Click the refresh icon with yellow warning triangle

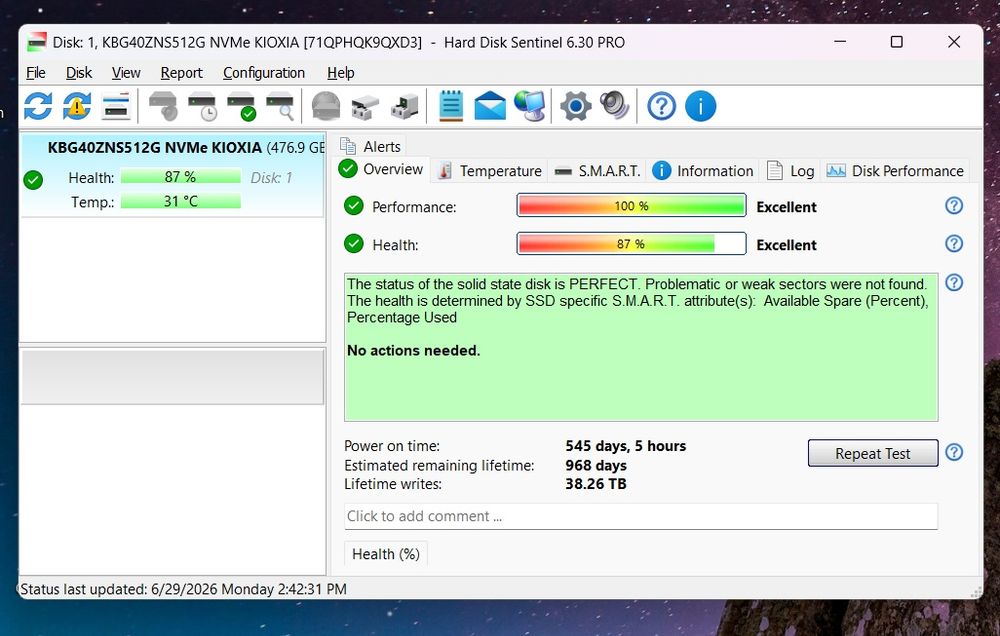[77, 106]
